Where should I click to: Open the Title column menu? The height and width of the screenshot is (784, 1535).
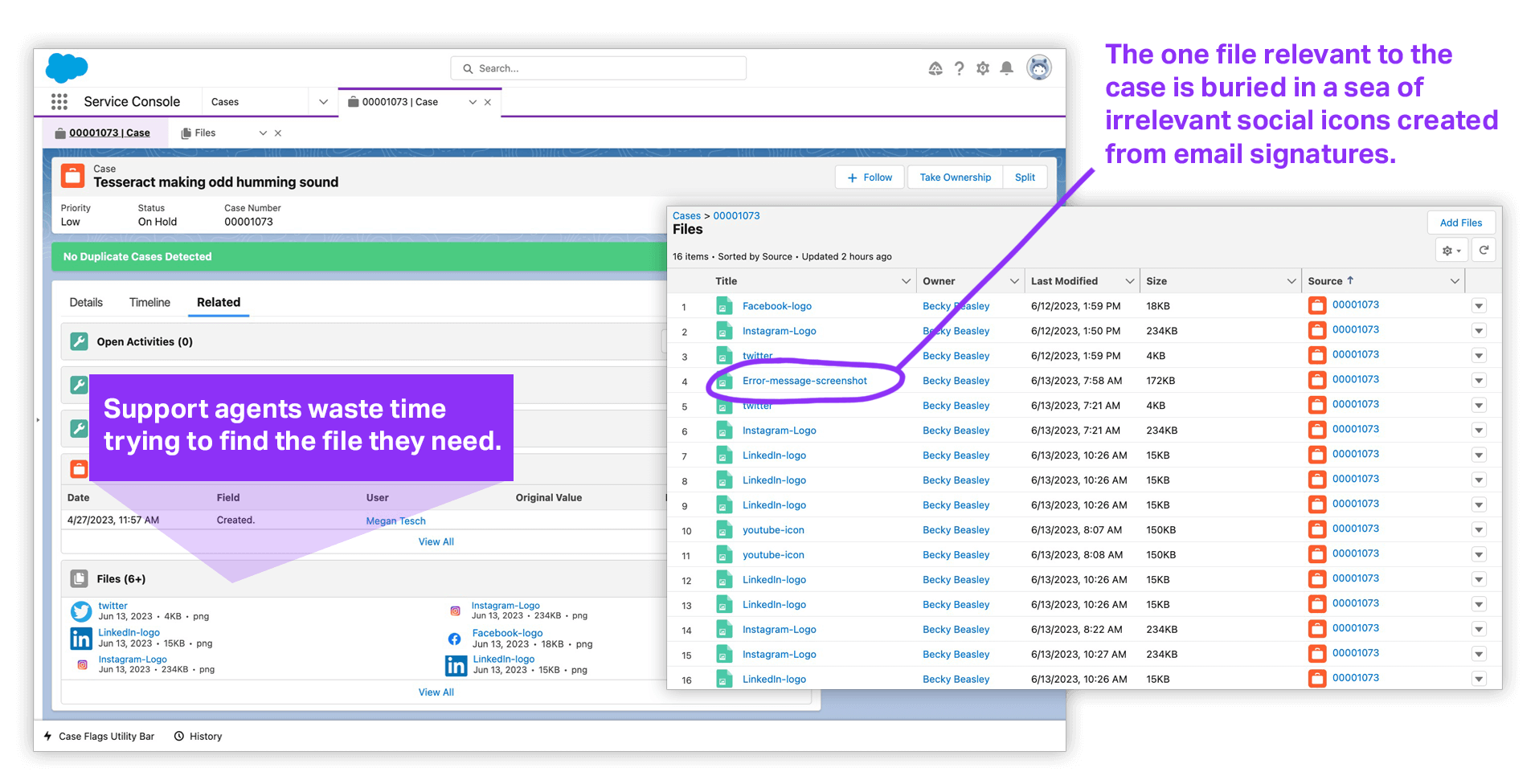[x=906, y=281]
